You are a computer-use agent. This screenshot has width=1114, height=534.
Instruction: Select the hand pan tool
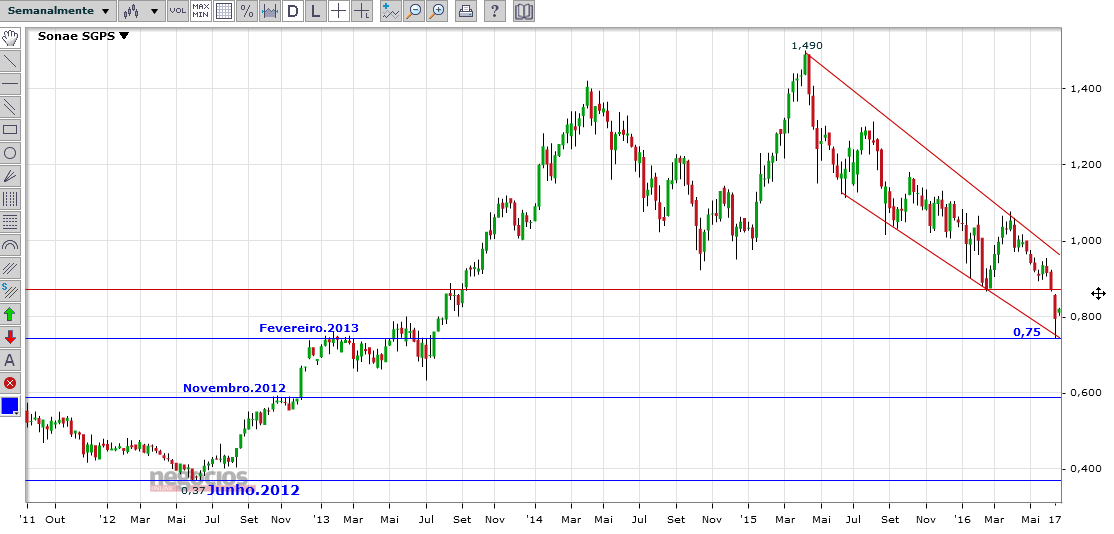[x=10, y=38]
